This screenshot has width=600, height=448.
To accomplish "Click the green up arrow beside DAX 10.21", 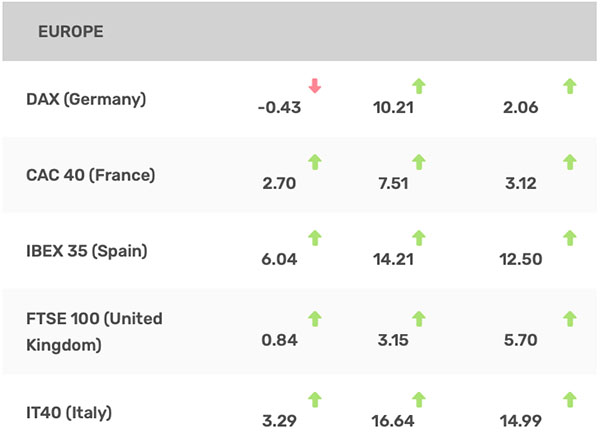I will coord(419,86).
